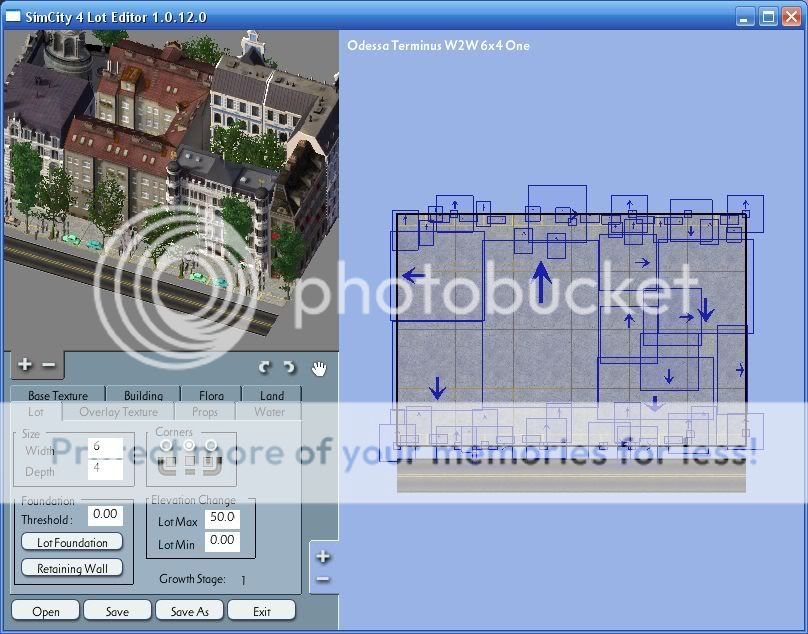
Task: Open the Overlay Texture tab
Action: [x=119, y=412]
